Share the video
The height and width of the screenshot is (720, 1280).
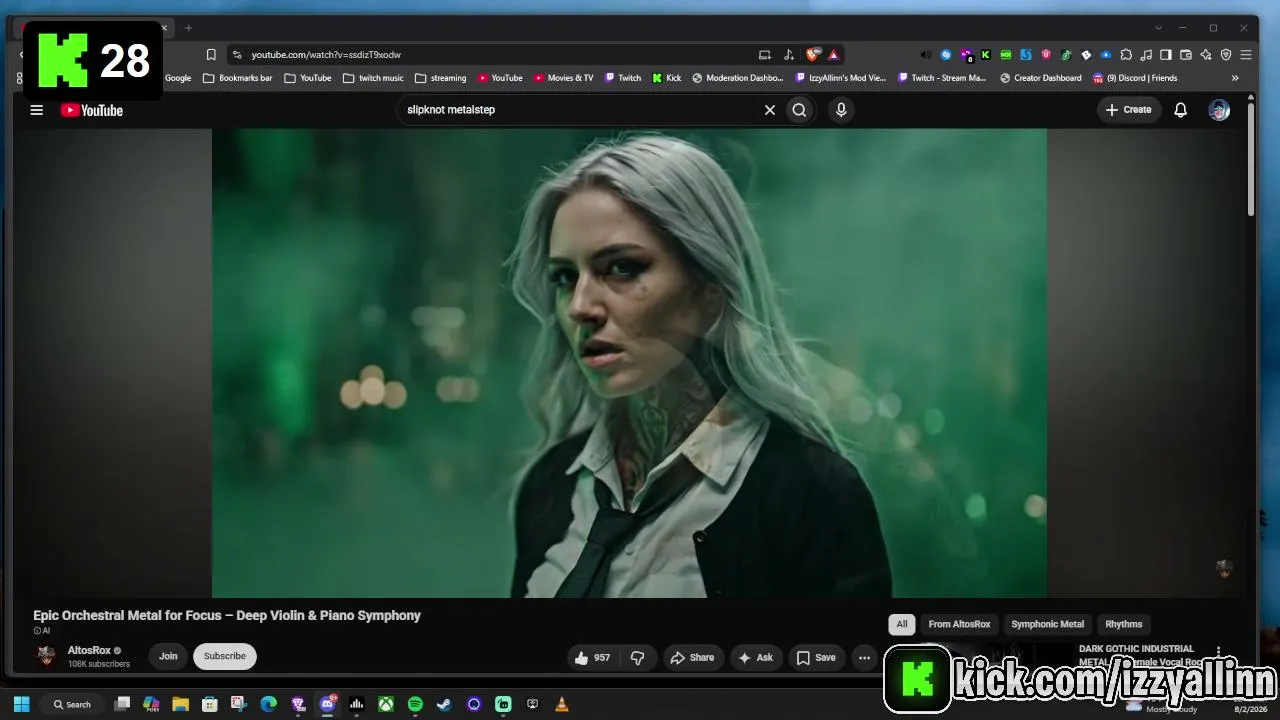[x=692, y=657]
